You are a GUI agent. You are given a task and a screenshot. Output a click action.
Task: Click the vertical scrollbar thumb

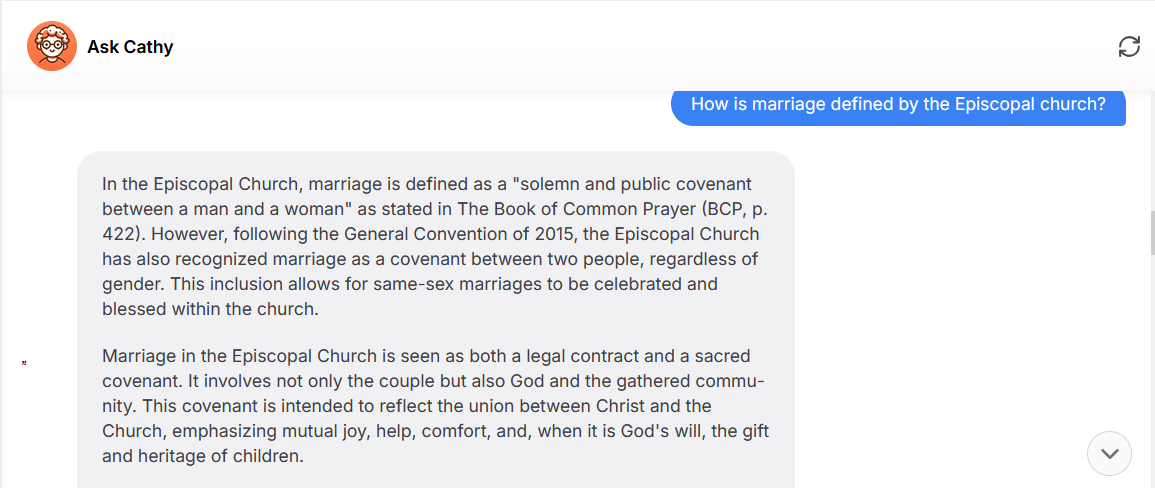(x=1151, y=232)
